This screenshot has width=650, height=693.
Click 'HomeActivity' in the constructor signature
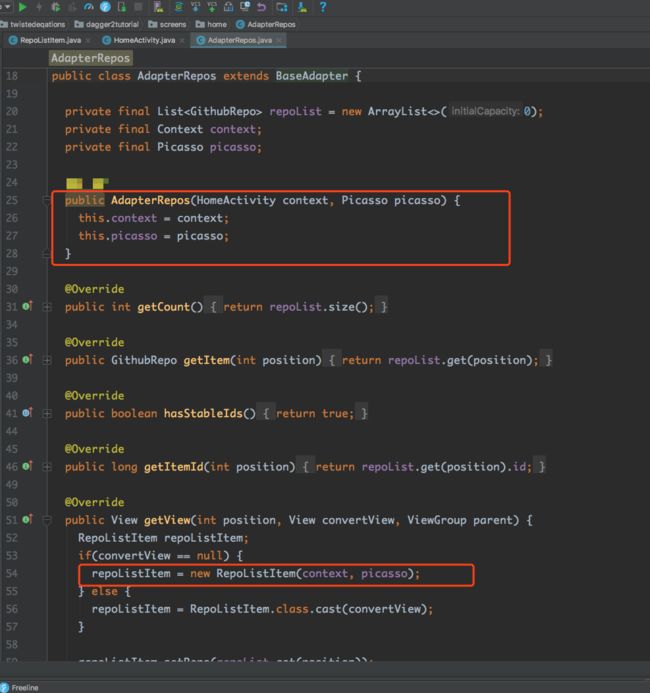click(236, 200)
